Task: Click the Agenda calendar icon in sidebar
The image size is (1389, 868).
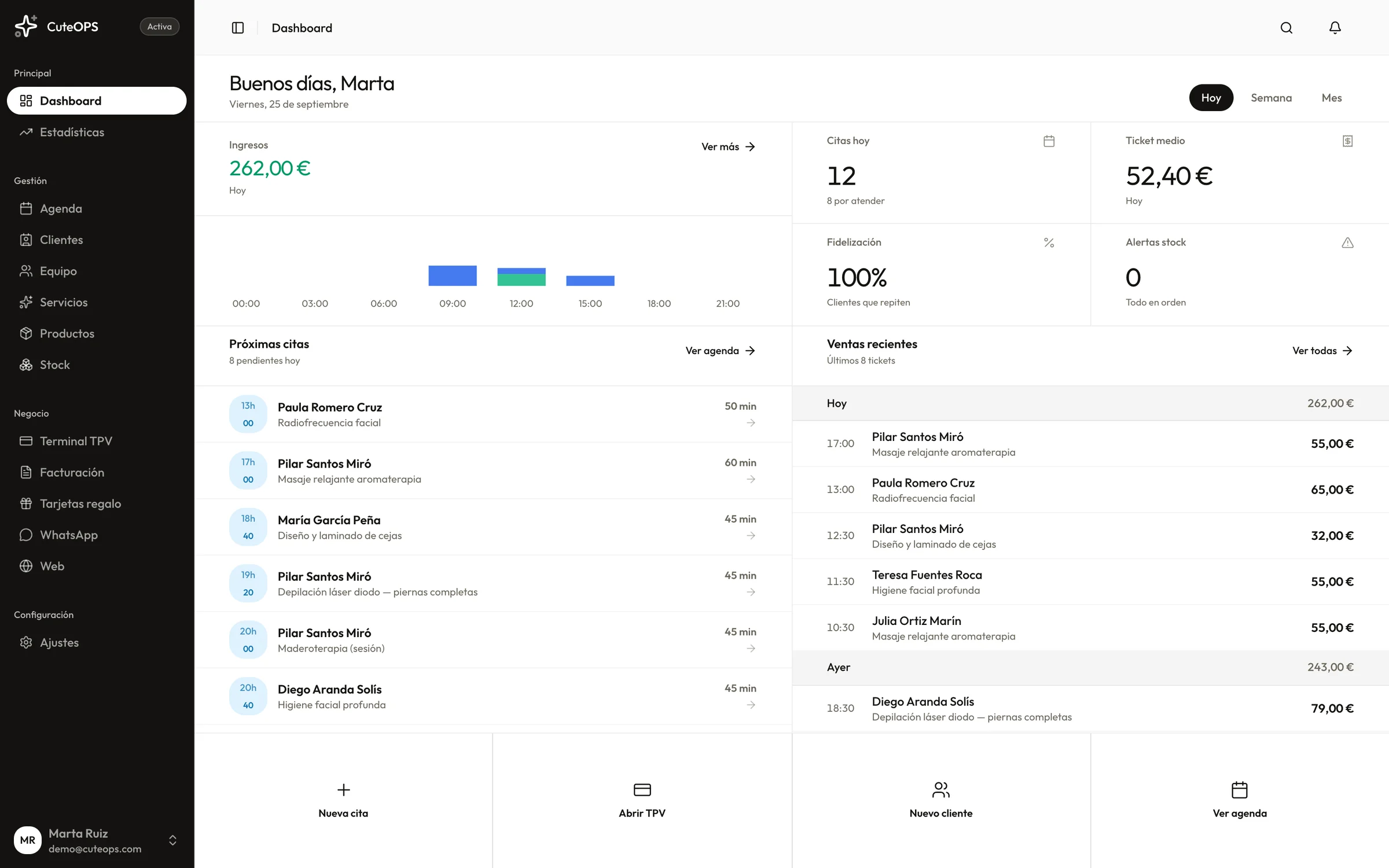Action: pyautogui.click(x=26, y=208)
